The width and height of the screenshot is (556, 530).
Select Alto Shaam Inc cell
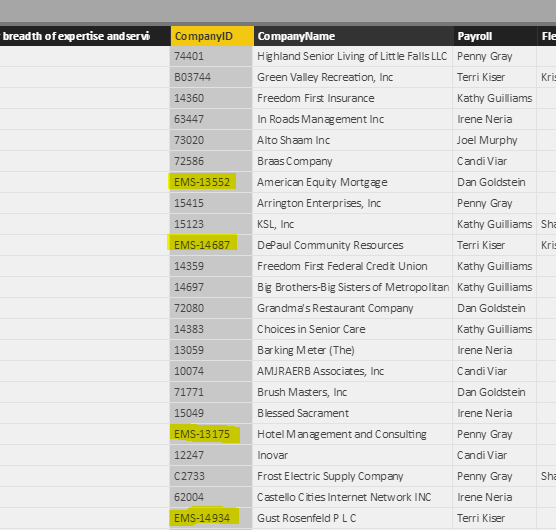[x=352, y=140]
